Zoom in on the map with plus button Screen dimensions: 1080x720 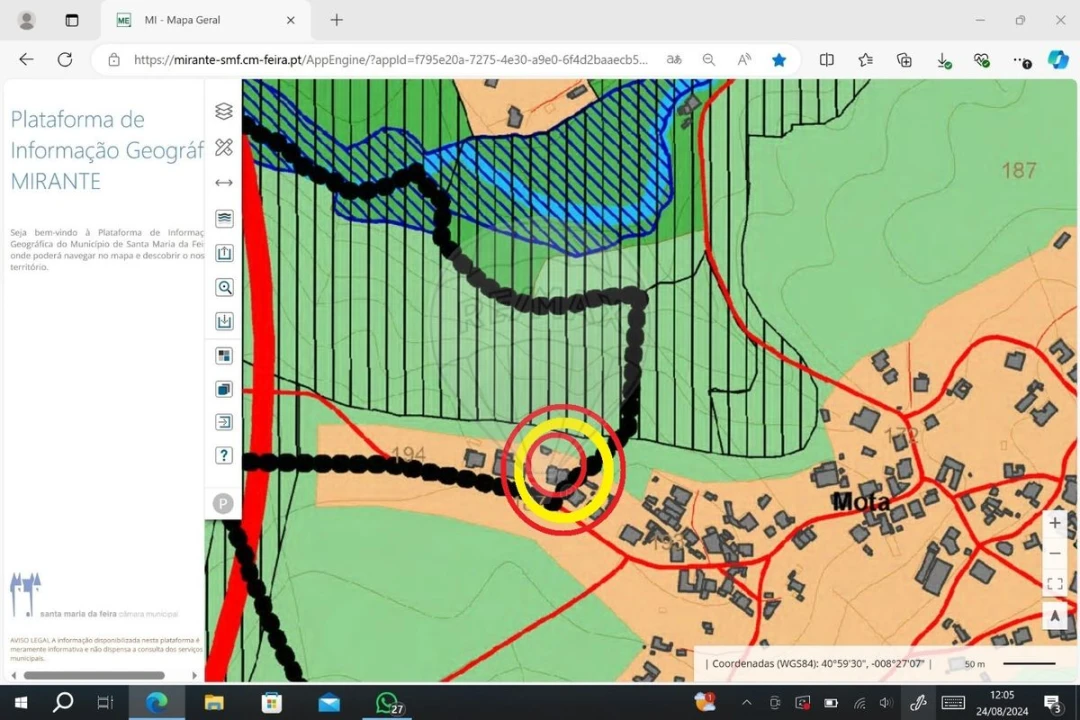[1055, 523]
